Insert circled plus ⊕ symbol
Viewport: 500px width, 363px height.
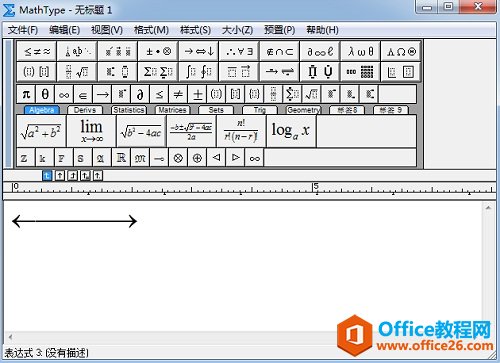click(x=197, y=157)
